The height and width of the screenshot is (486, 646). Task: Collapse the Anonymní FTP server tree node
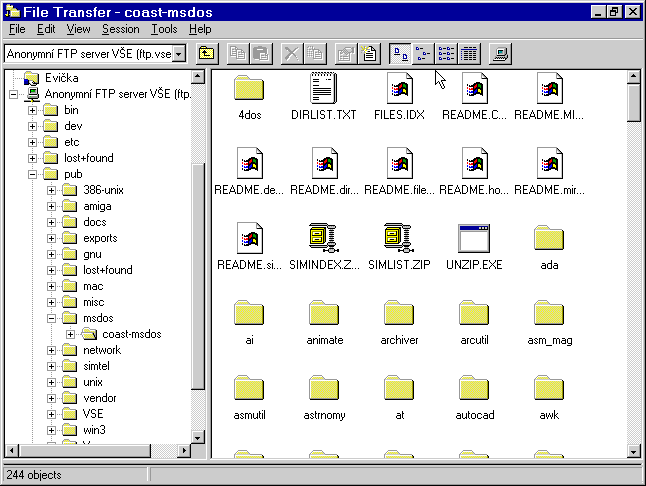[x=13, y=94]
